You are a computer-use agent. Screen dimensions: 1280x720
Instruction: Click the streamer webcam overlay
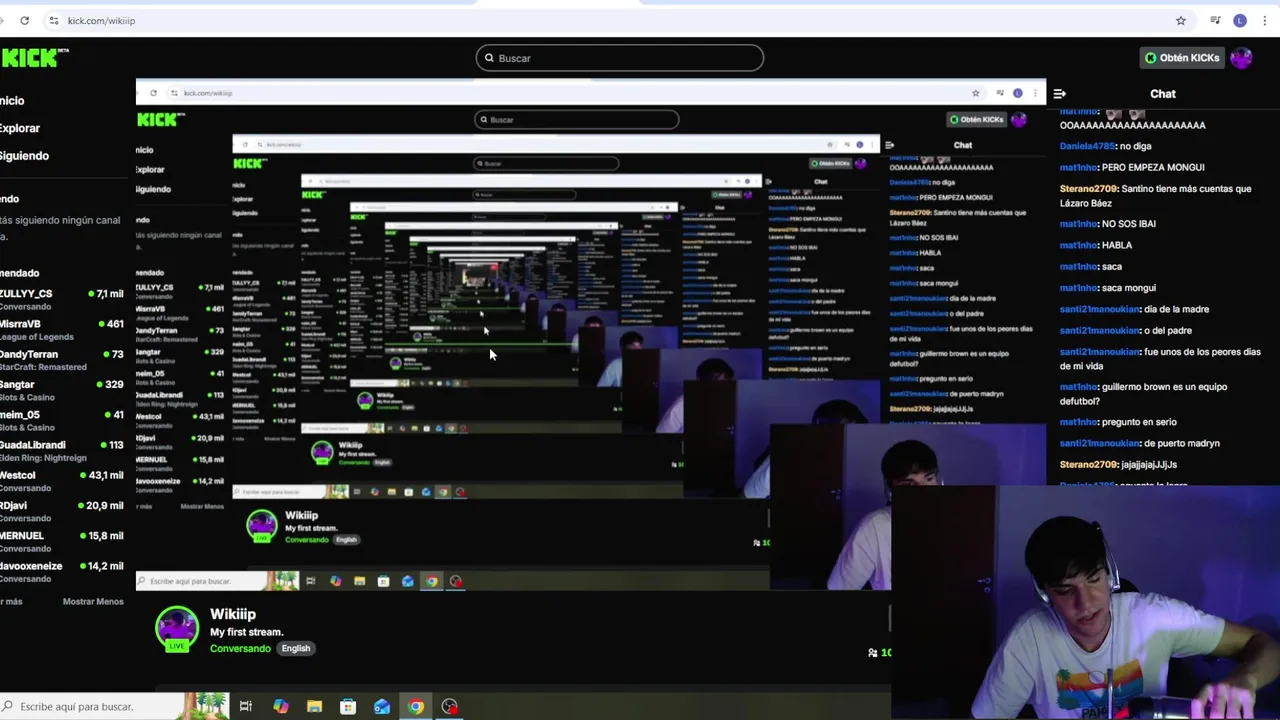tap(1085, 603)
